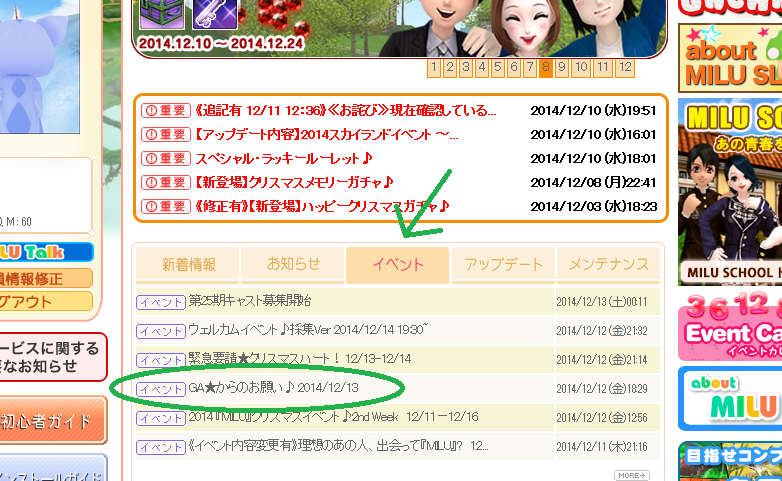Viewport: 782px width, 481px height.
Task: Click the イベント badge beside ウェルカムイベント
Action: pos(160,331)
